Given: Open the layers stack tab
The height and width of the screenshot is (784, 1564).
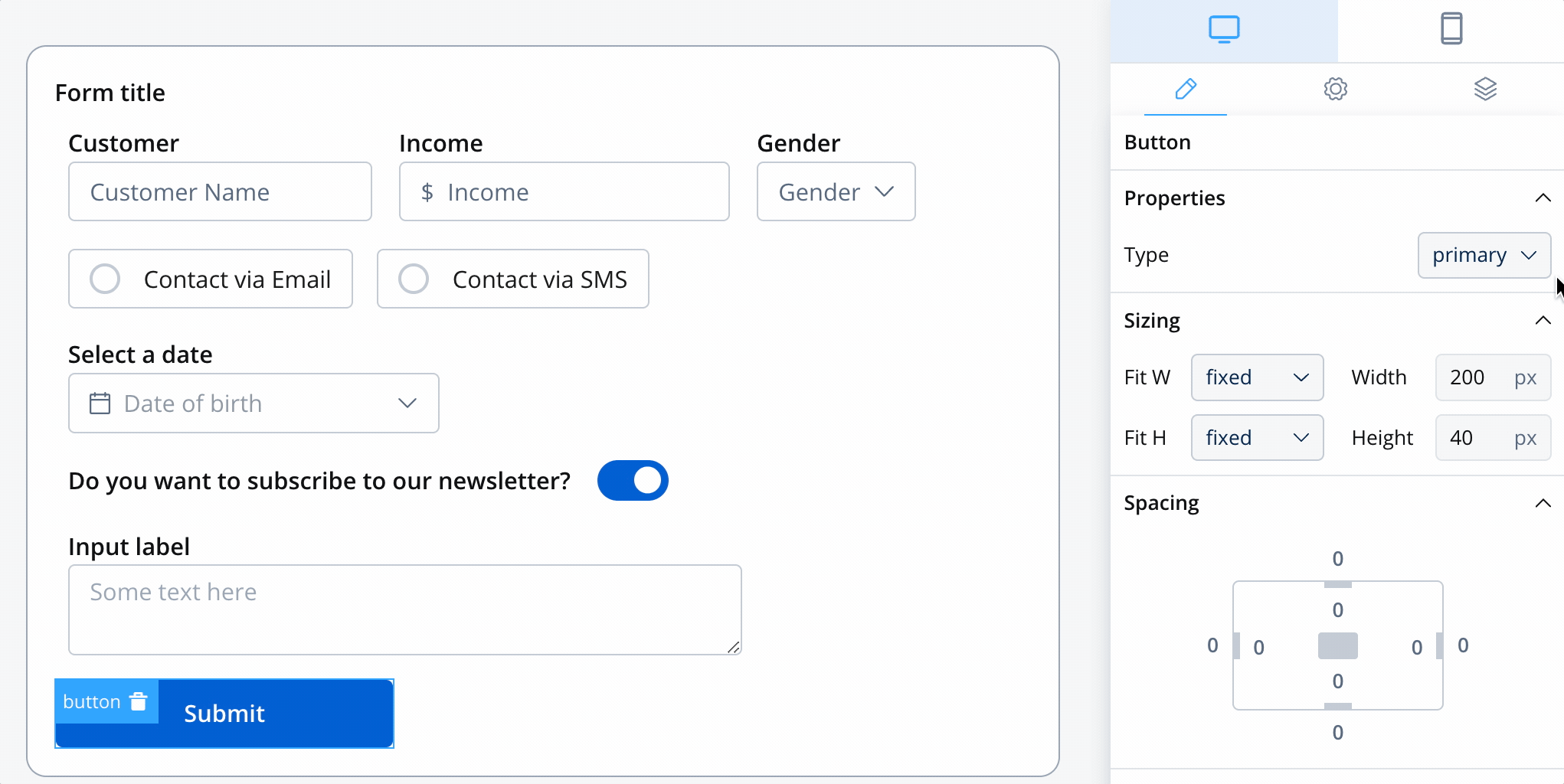Looking at the screenshot, I should click(x=1485, y=89).
